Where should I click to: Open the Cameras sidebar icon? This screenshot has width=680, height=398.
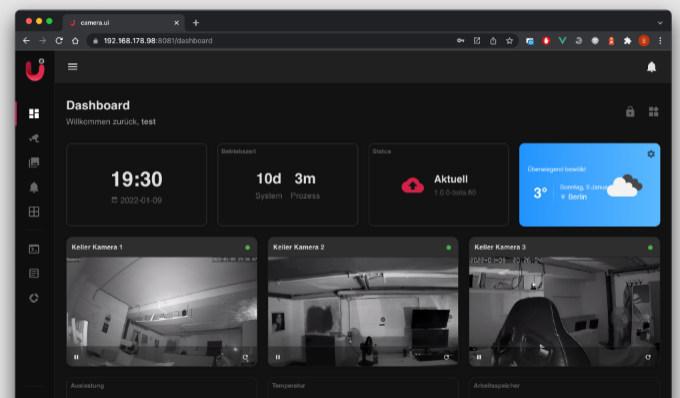pos(34,138)
